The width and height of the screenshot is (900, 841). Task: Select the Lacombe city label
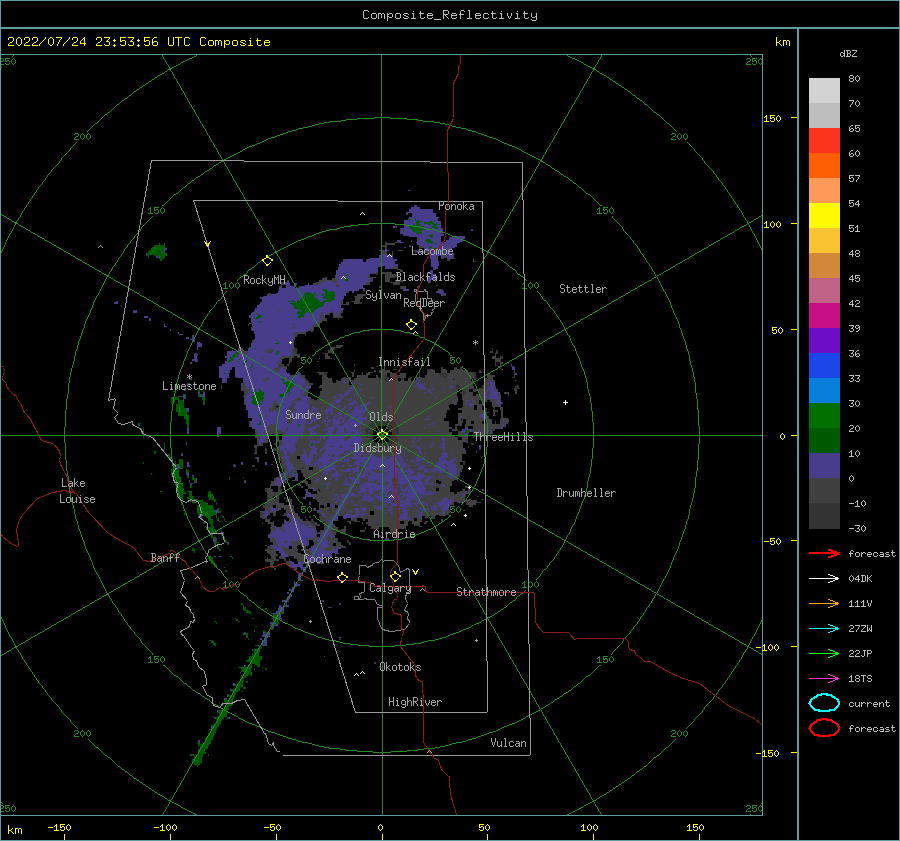[x=432, y=251]
